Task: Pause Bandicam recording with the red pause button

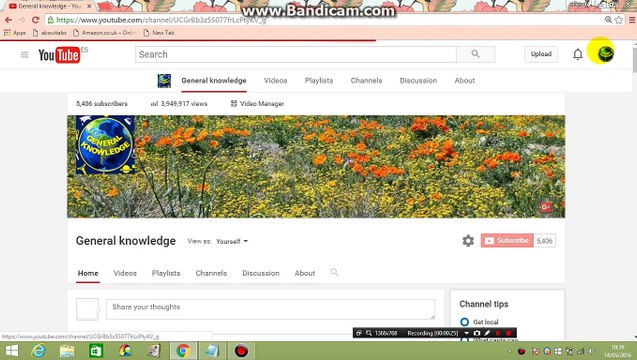Action: click(498, 333)
